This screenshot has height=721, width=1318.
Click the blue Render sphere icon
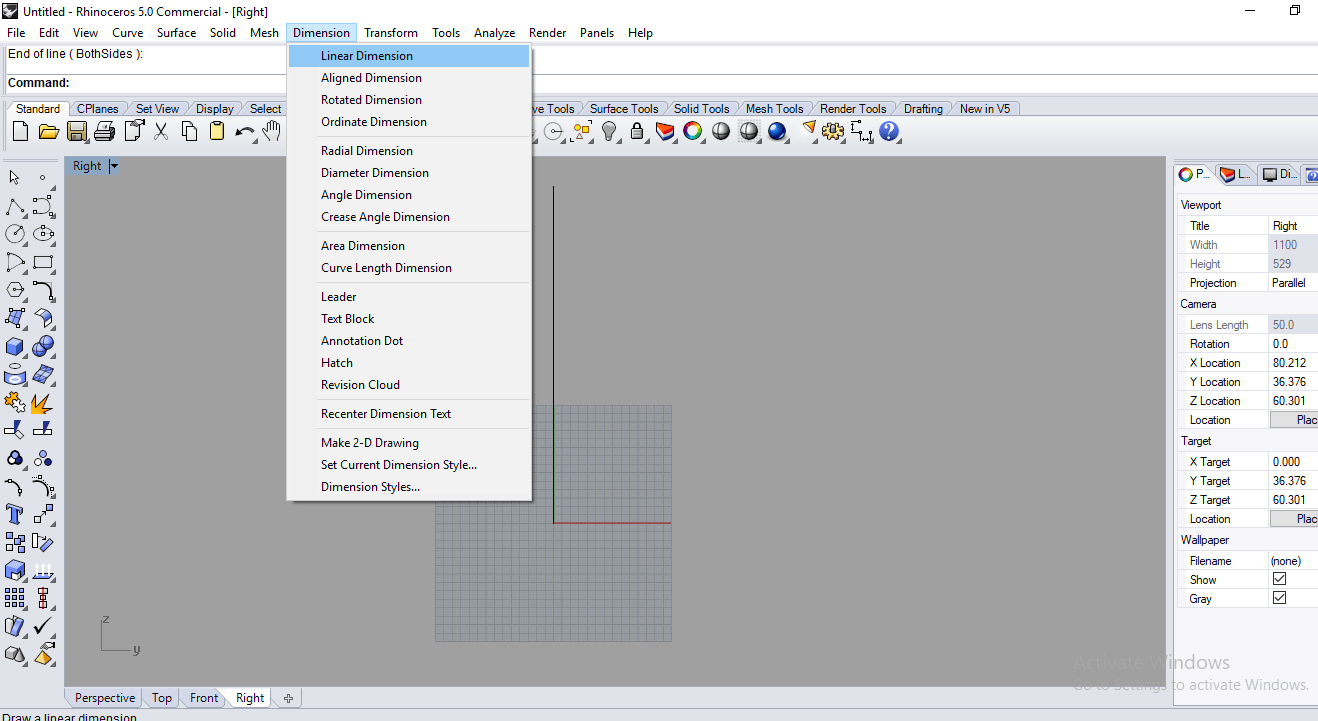(x=777, y=131)
